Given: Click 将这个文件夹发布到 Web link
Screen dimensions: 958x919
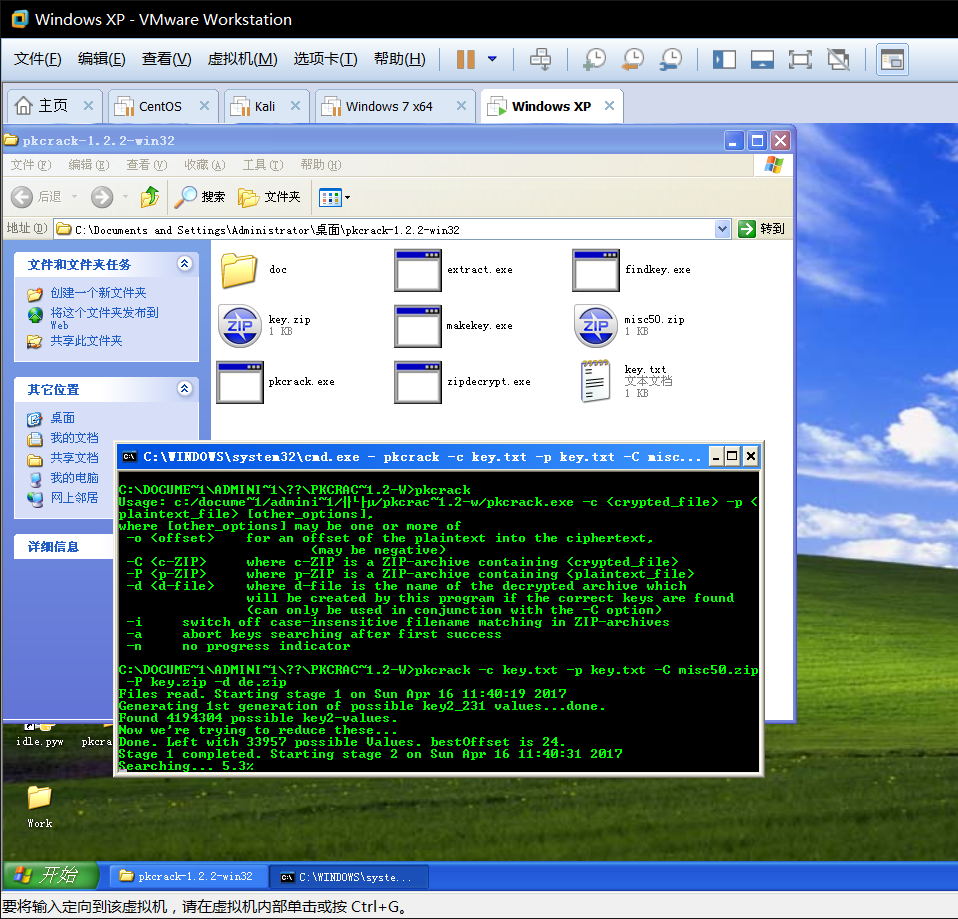Looking at the screenshot, I should coord(104,318).
